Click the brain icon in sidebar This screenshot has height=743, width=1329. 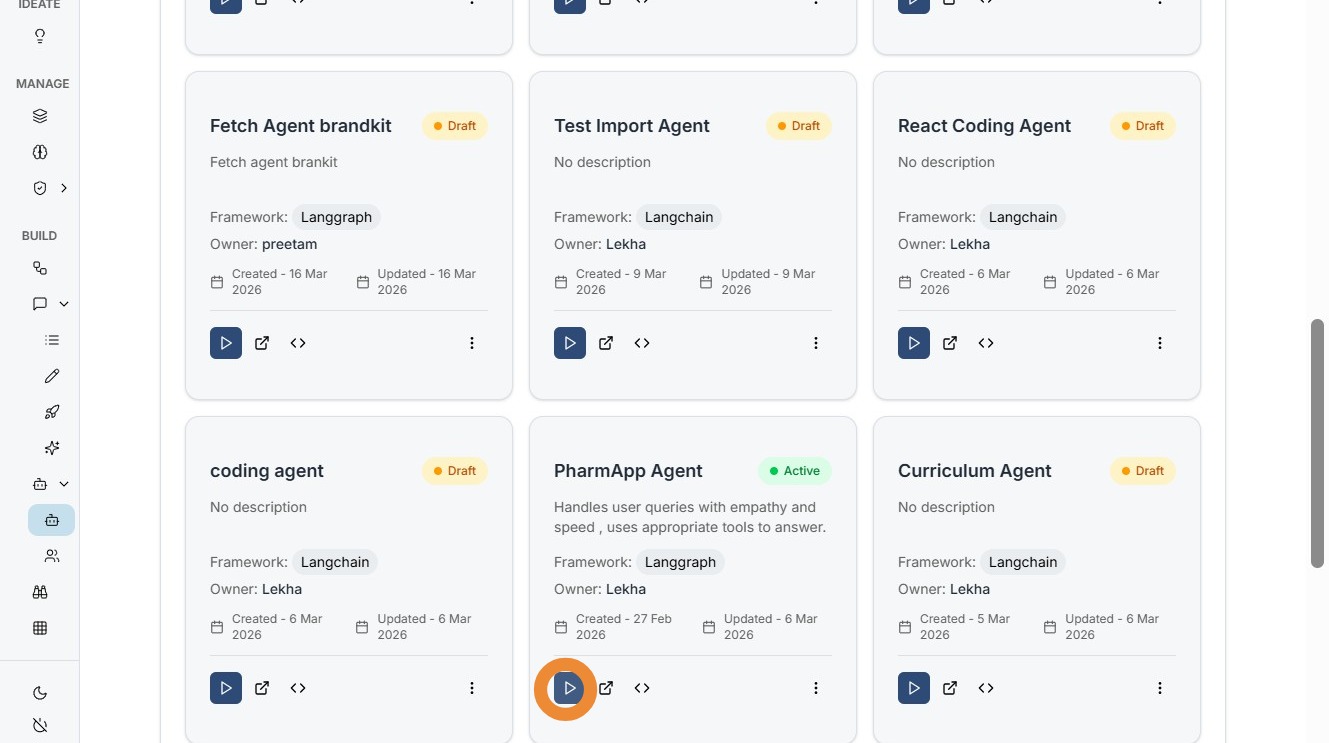tap(40, 152)
